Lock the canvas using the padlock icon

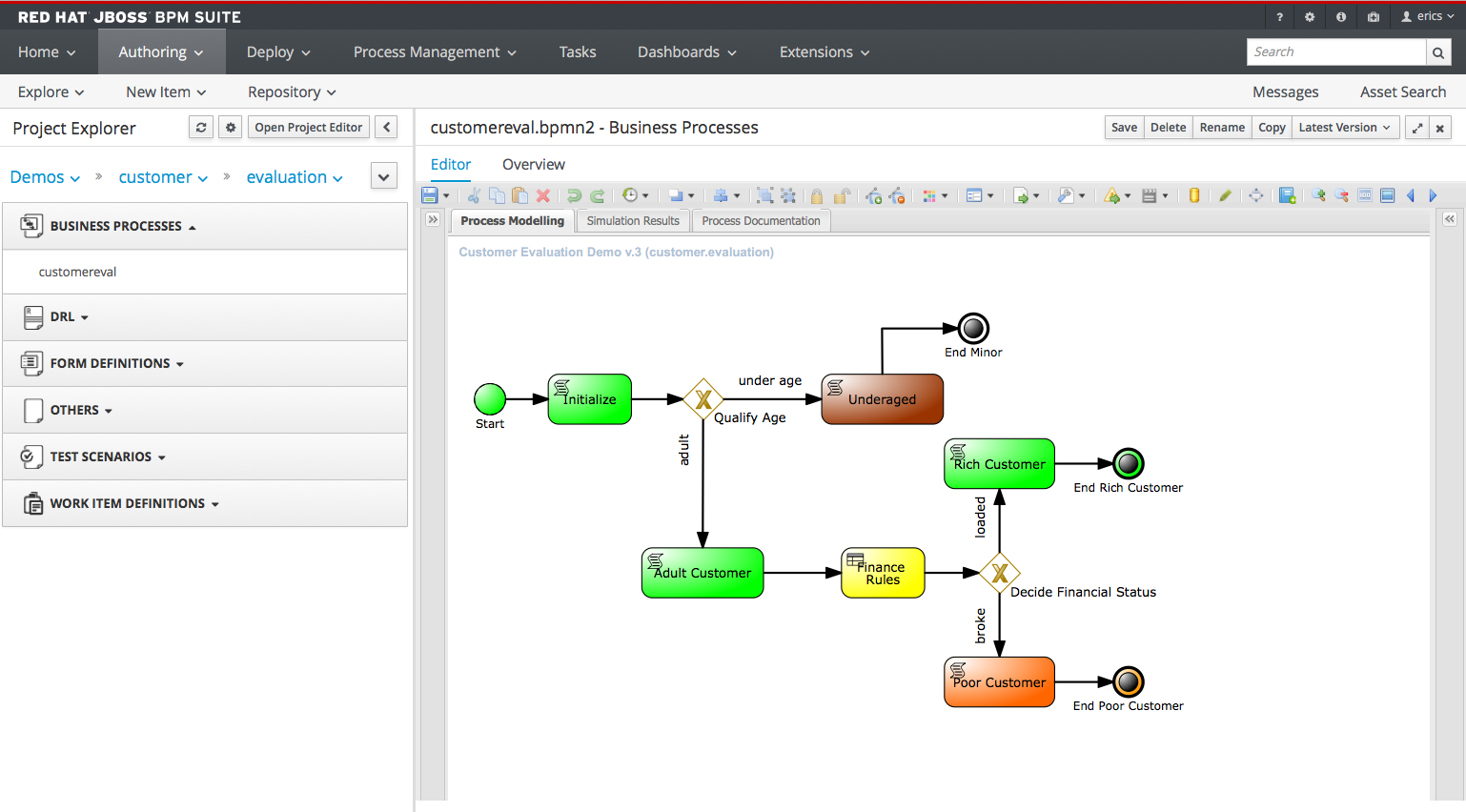(817, 195)
